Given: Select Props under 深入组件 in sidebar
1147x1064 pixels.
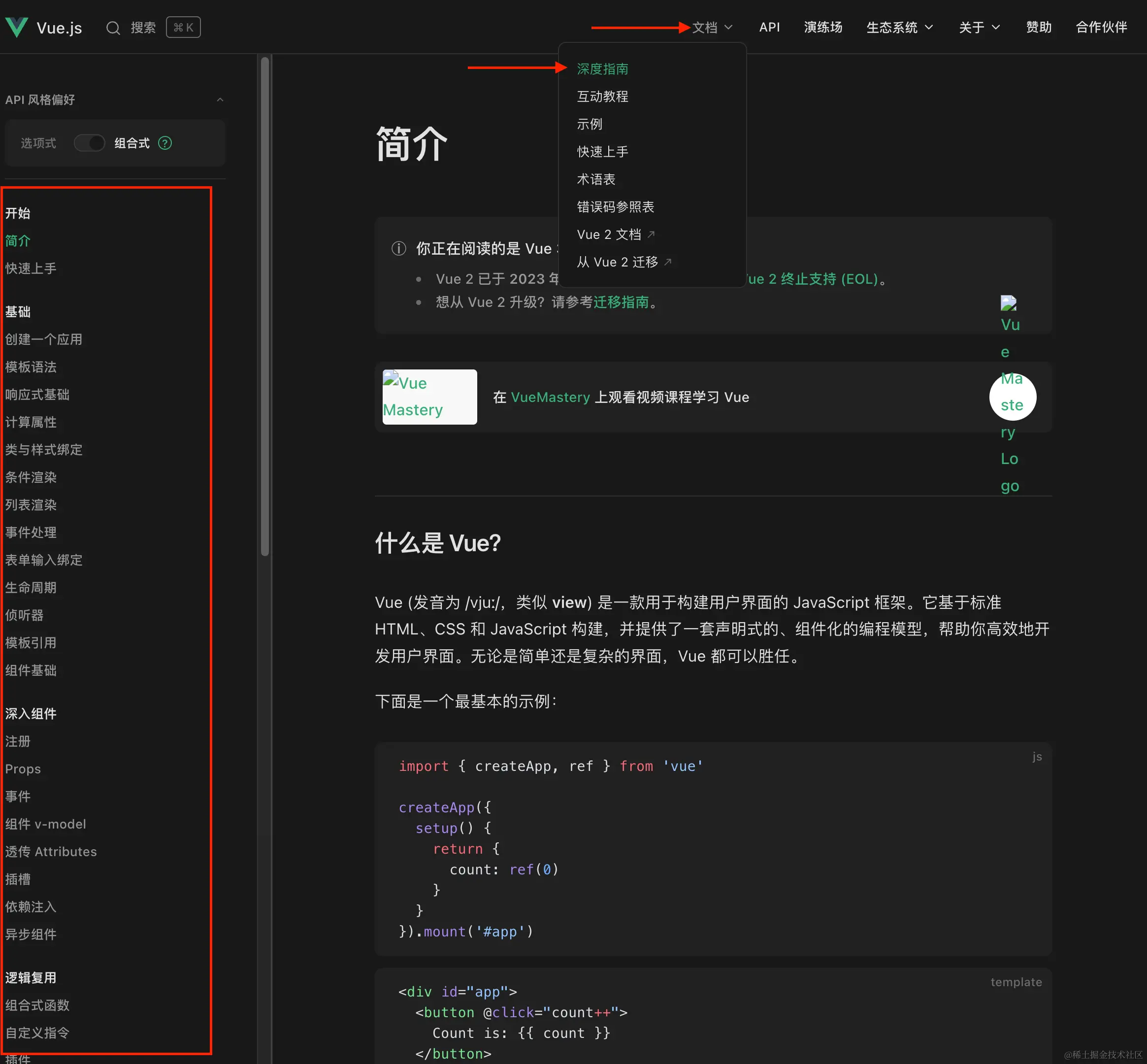Looking at the screenshot, I should click(23, 768).
